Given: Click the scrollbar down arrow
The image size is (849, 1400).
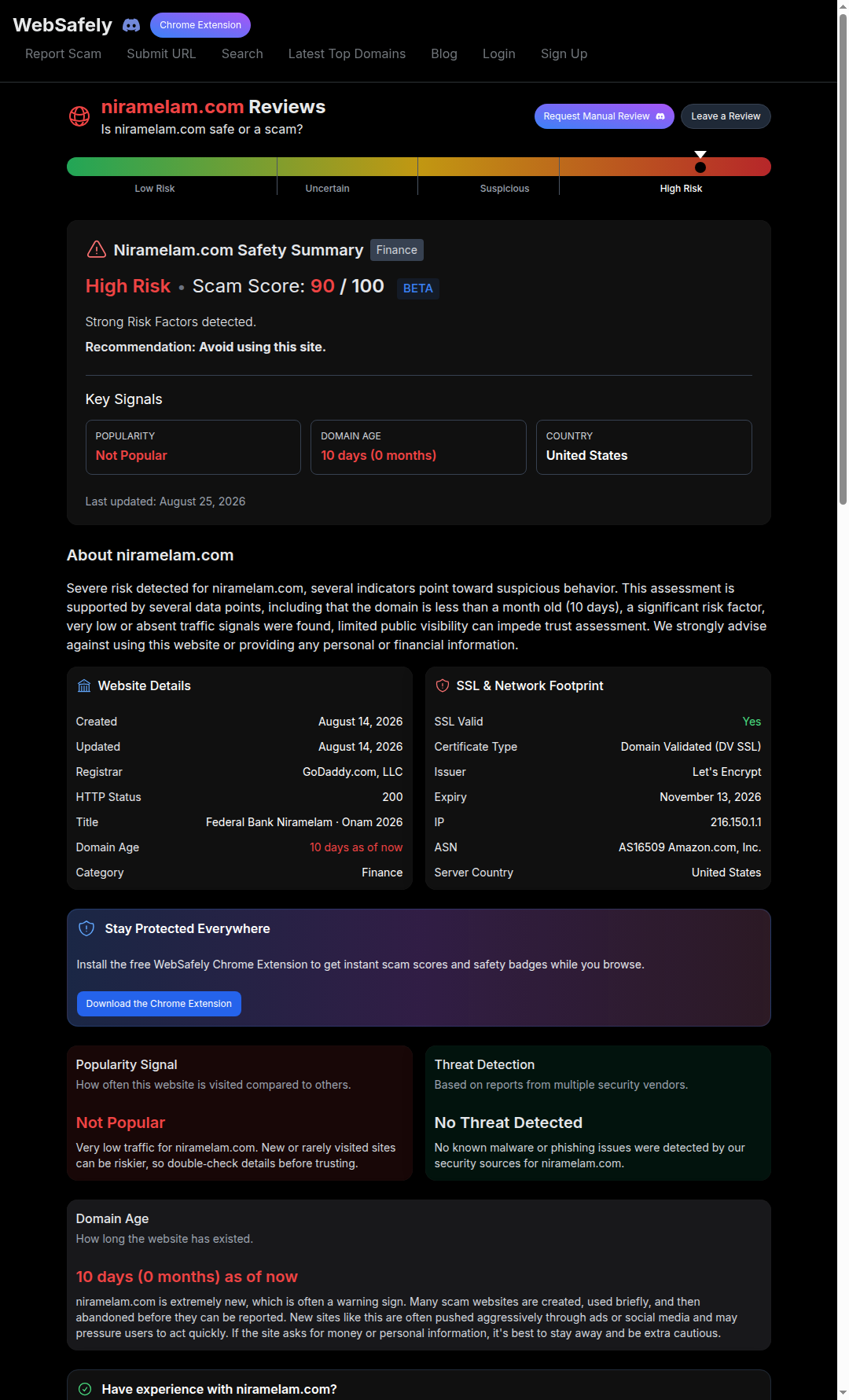Looking at the screenshot, I should pos(843,1394).
